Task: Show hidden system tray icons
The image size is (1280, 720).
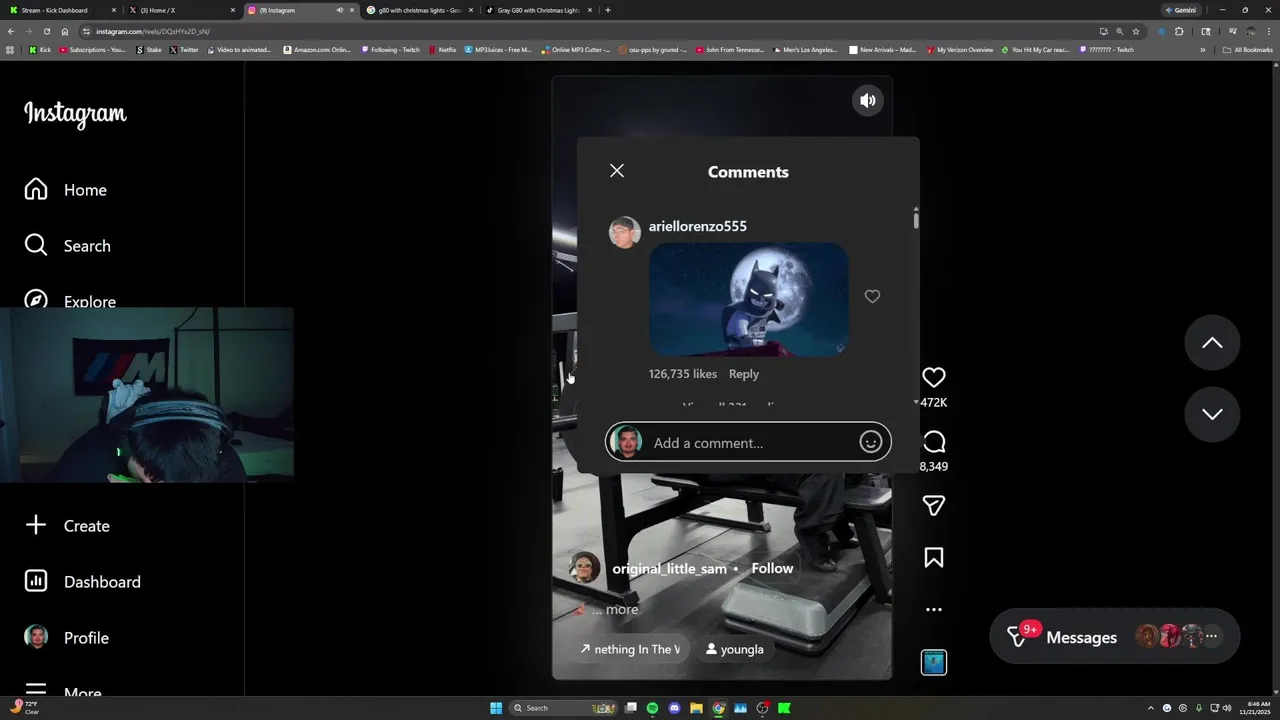Action: coord(1150,708)
